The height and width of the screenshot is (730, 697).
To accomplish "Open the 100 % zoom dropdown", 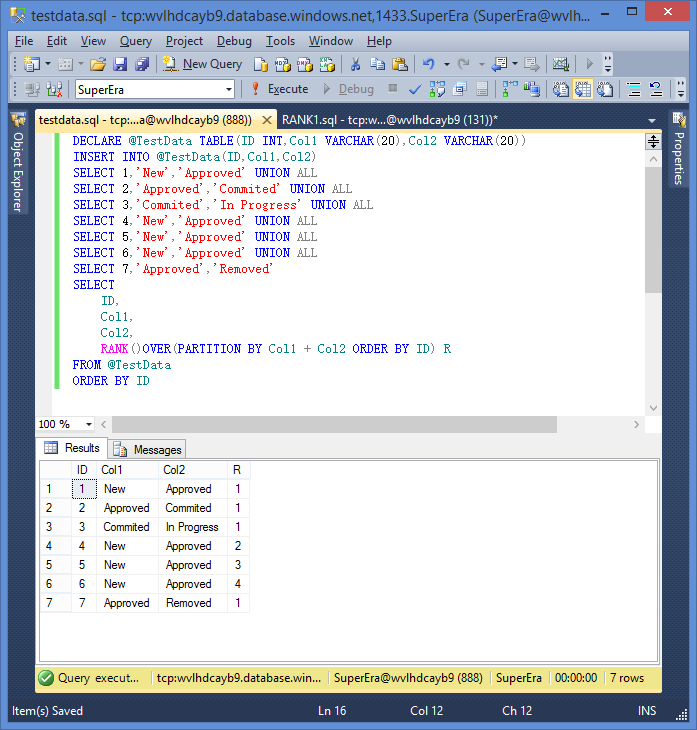I will (x=88, y=424).
